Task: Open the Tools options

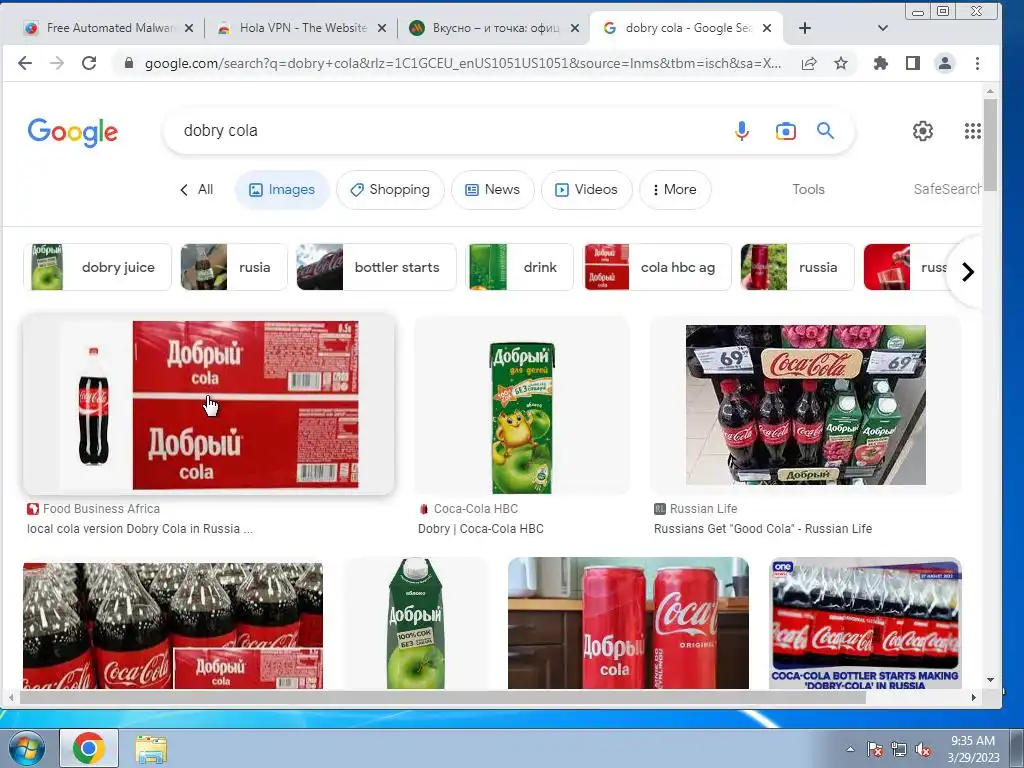Action: 808,189
